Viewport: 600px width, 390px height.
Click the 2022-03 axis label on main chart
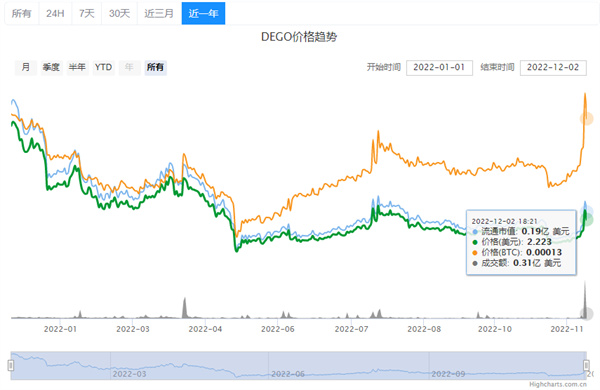pyautogui.click(x=133, y=329)
